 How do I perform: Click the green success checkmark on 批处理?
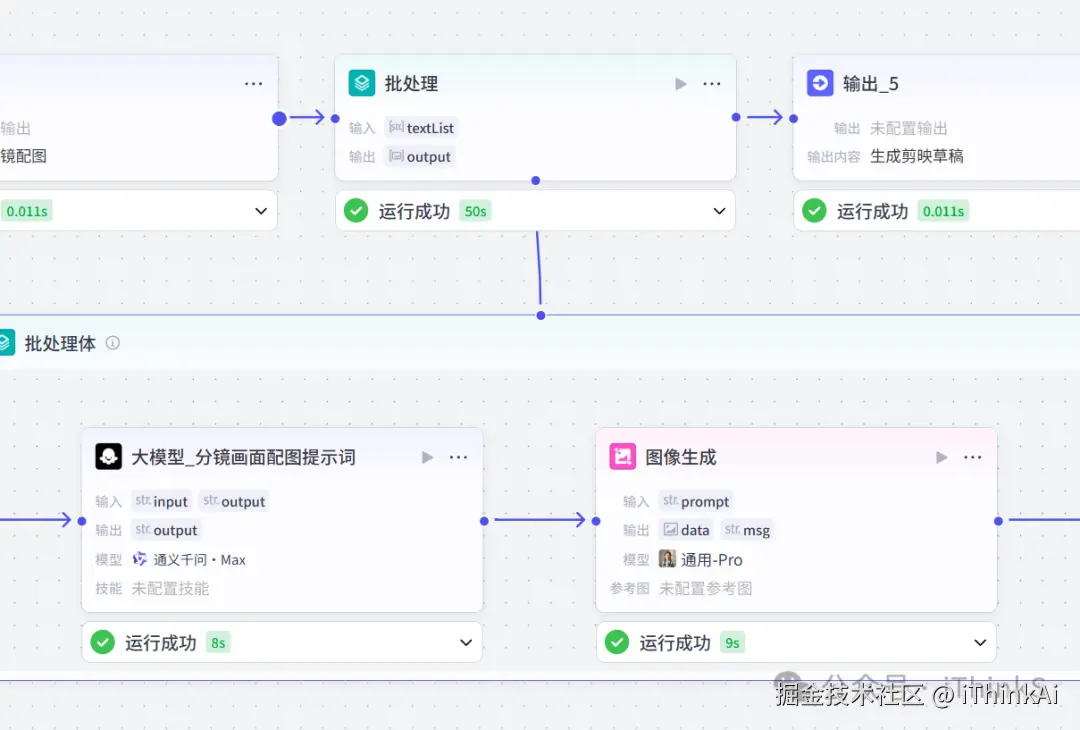pos(356,210)
